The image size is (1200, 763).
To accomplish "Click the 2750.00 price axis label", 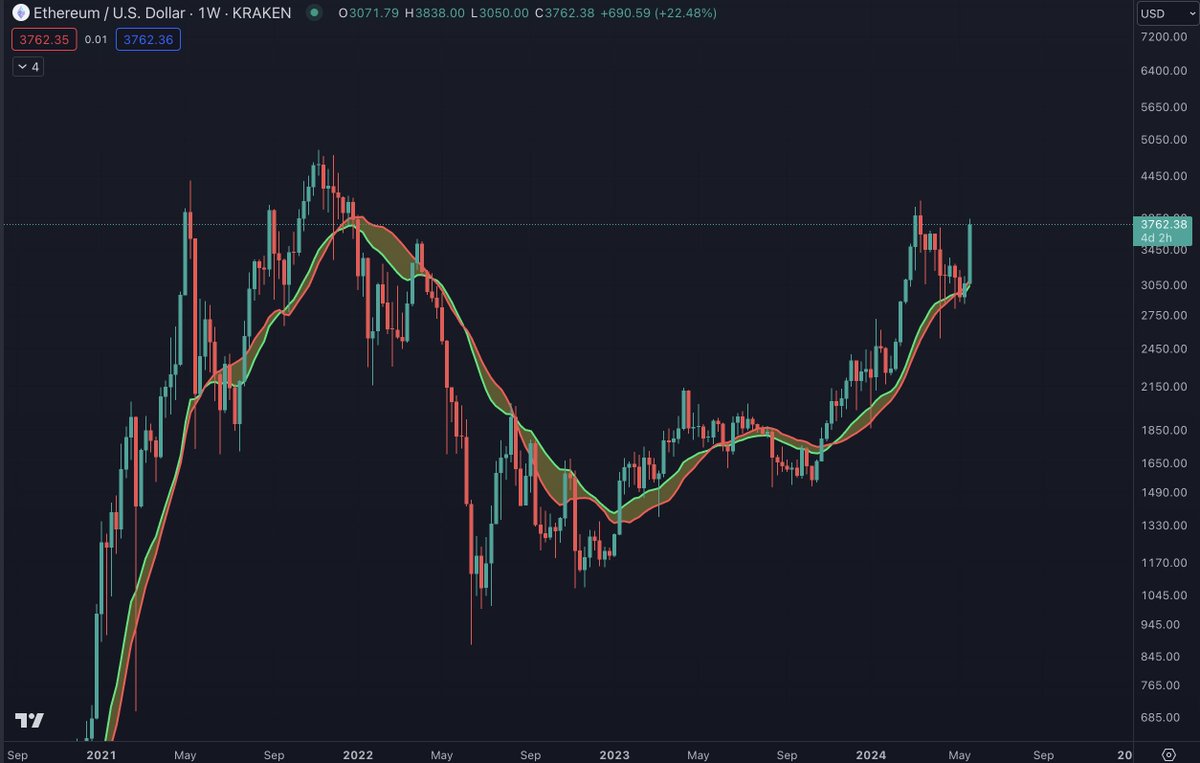I will pos(1165,315).
